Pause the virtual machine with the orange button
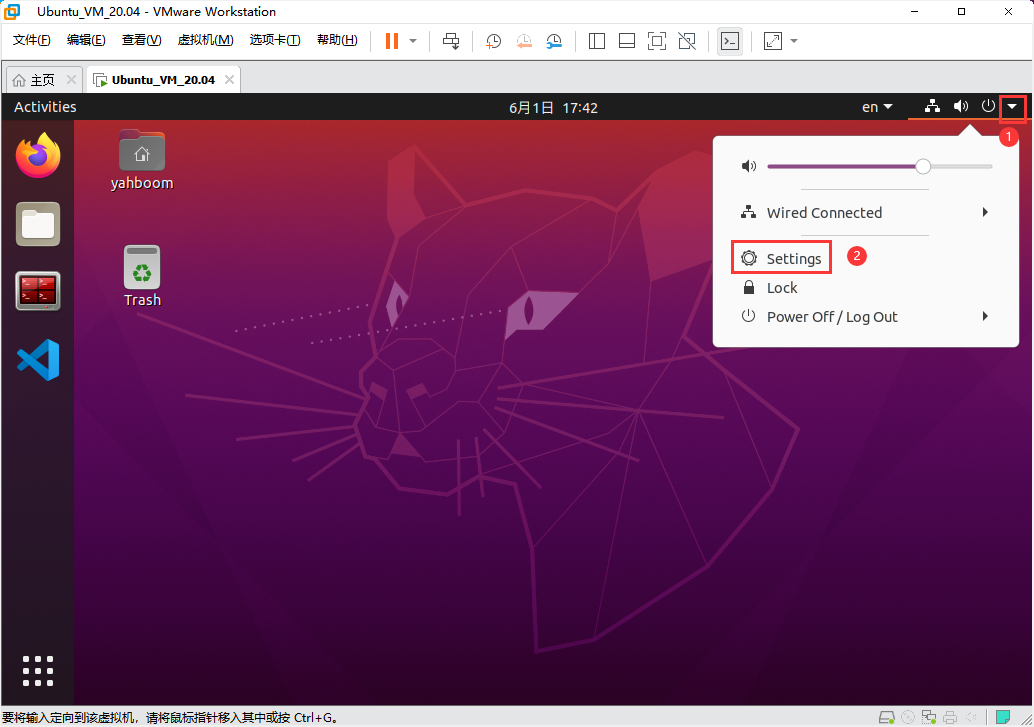This screenshot has height=727, width=1034. click(x=392, y=41)
